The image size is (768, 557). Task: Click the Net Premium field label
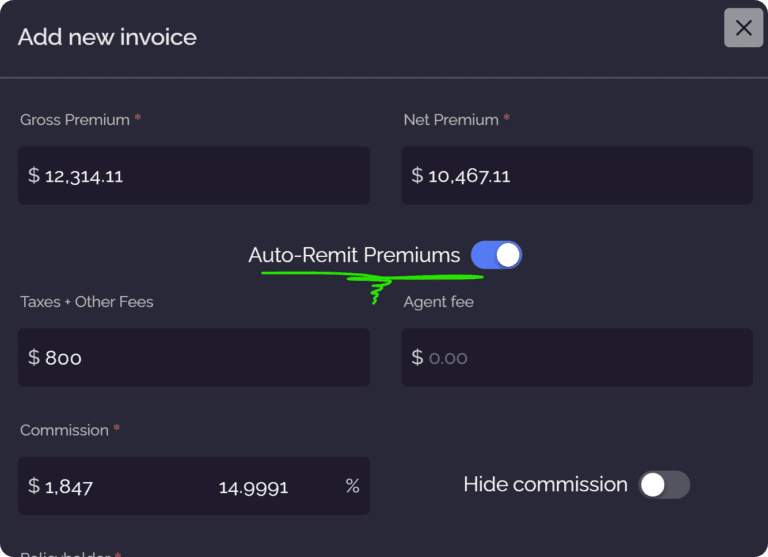coord(451,120)
